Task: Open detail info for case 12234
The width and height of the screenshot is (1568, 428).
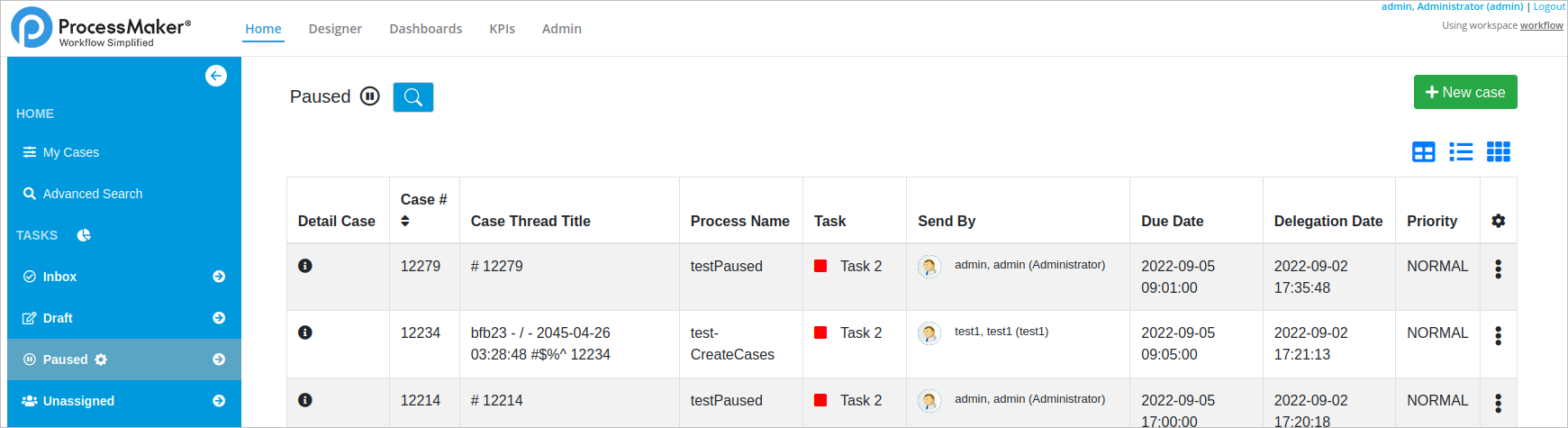Action: (x=305, y=332)
